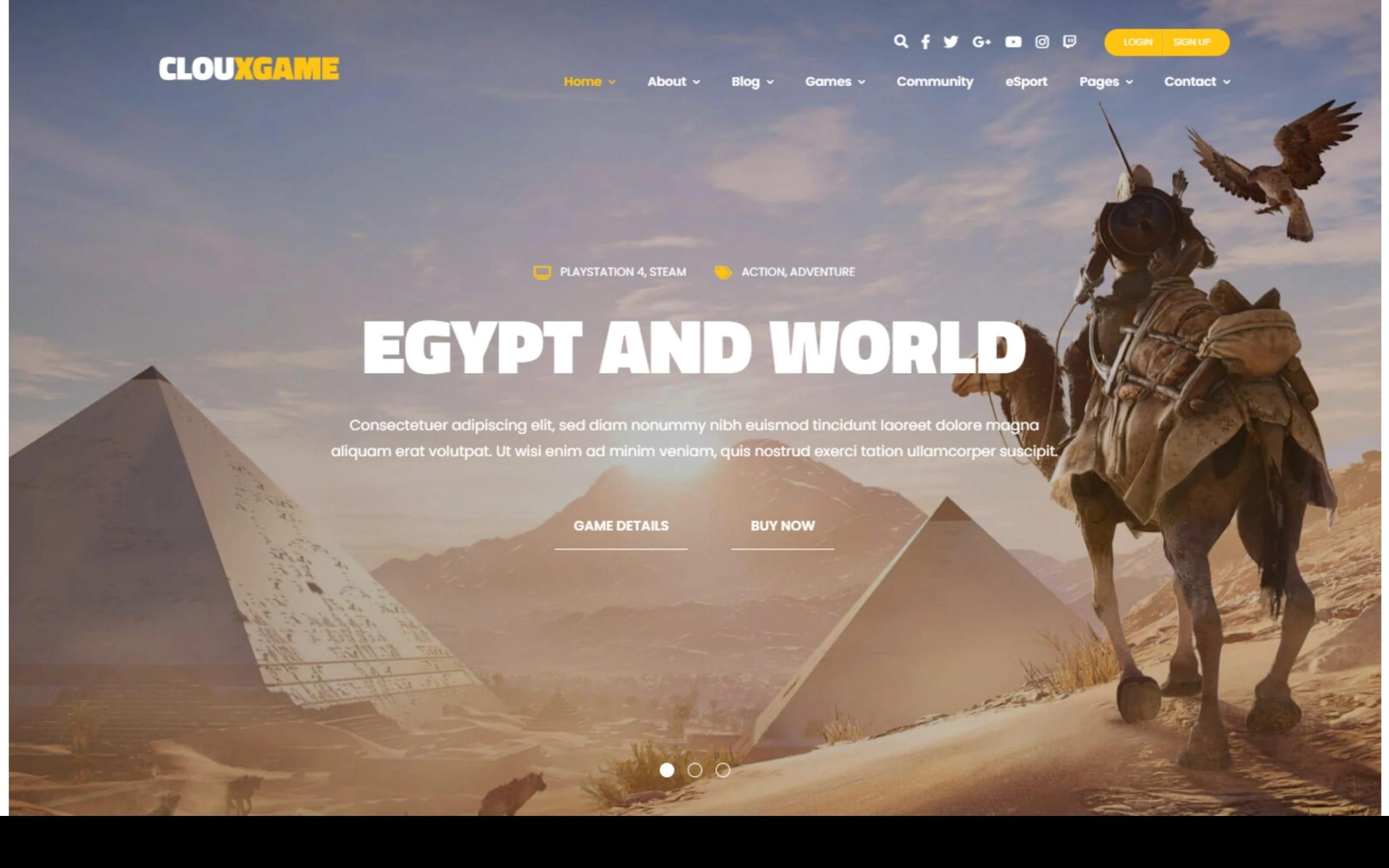Open the Instagram social icon
The image size is (1389, 868).
(1042, 41)
